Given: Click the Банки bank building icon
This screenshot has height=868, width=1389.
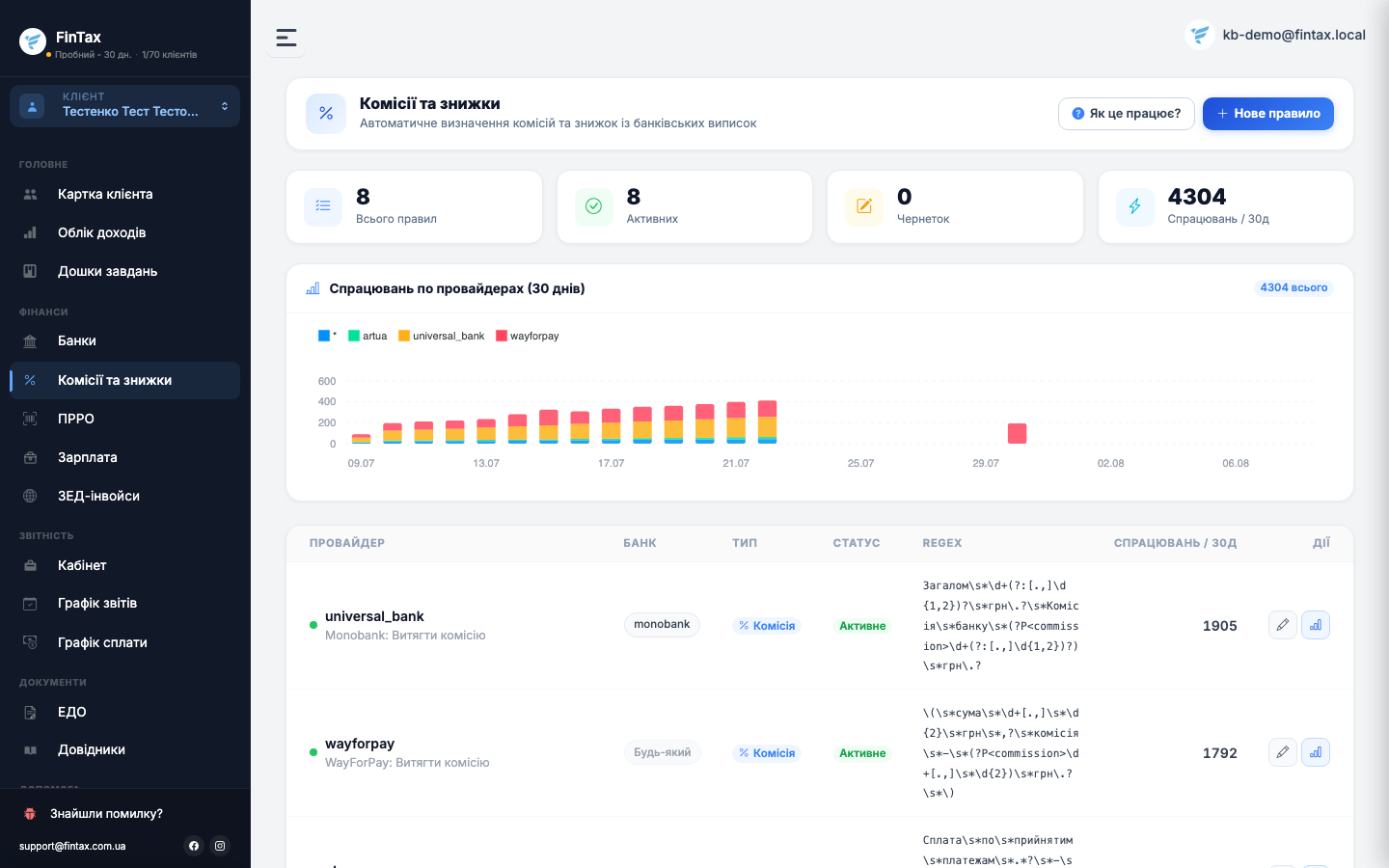Looking at the screenshot, I should 30,341.
